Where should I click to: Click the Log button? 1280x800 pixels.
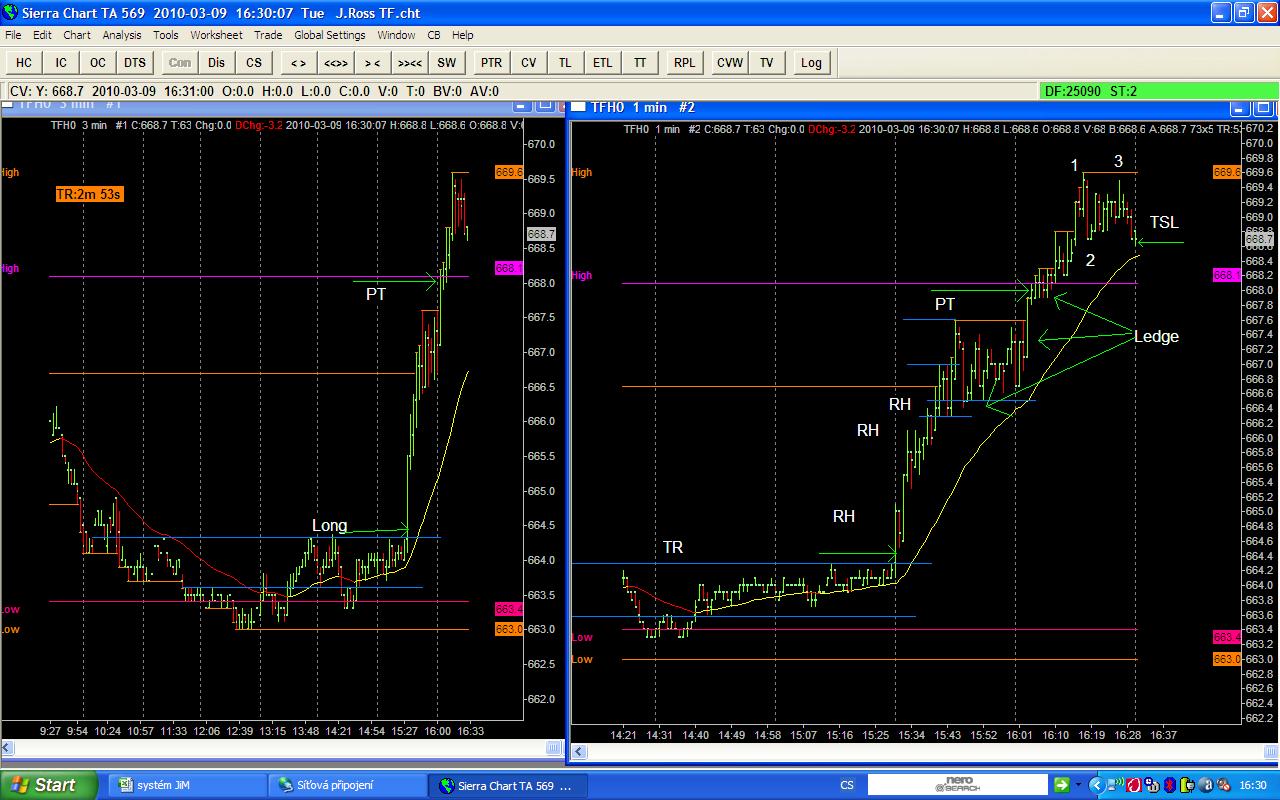[x=811, y=62]
